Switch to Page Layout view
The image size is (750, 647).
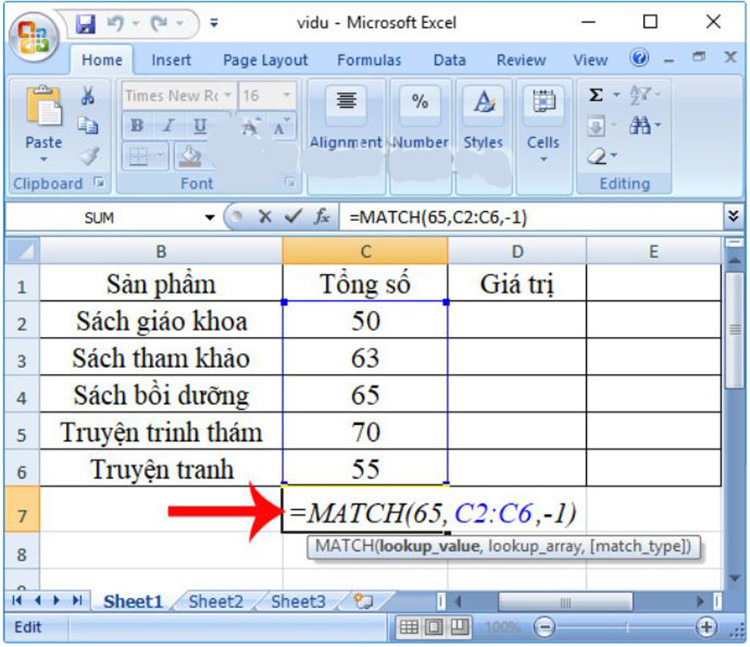(x=434, y=627)
